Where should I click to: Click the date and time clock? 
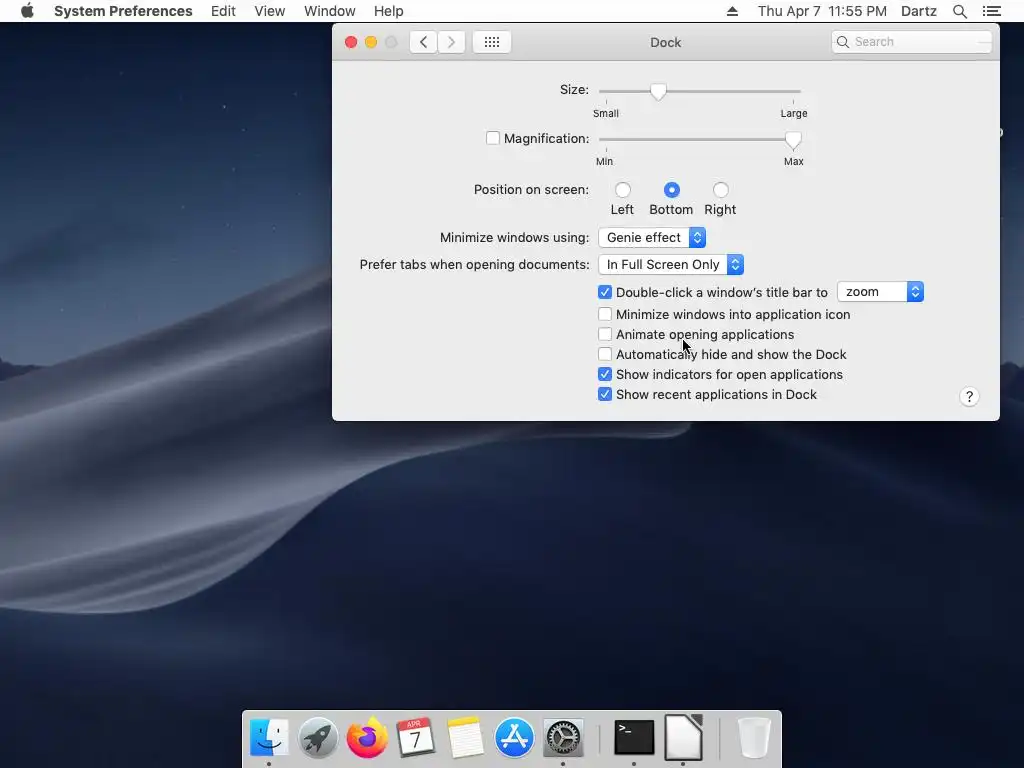(822, 11)
